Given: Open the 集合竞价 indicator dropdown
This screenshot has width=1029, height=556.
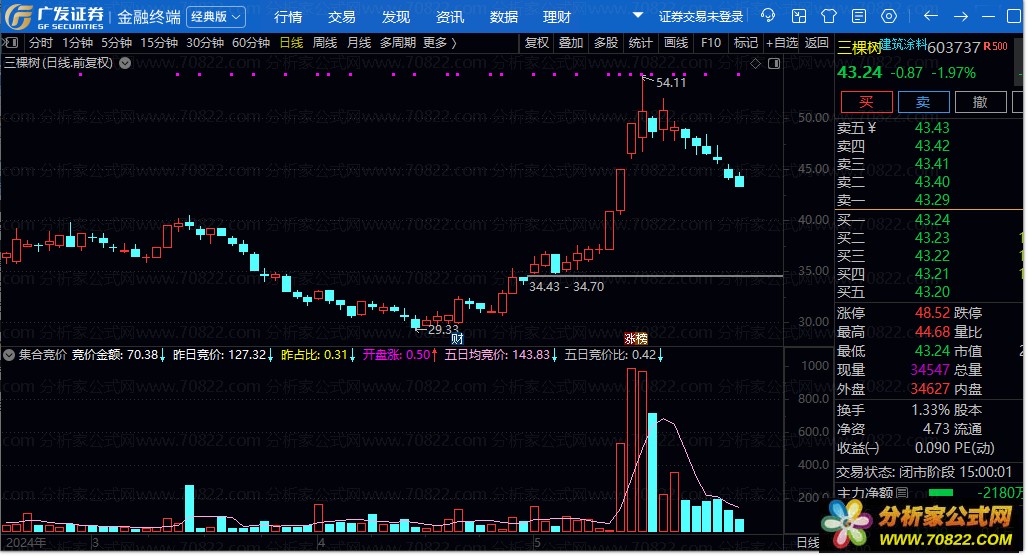Looking at the screenshot, I should click(x=9, y=355).
